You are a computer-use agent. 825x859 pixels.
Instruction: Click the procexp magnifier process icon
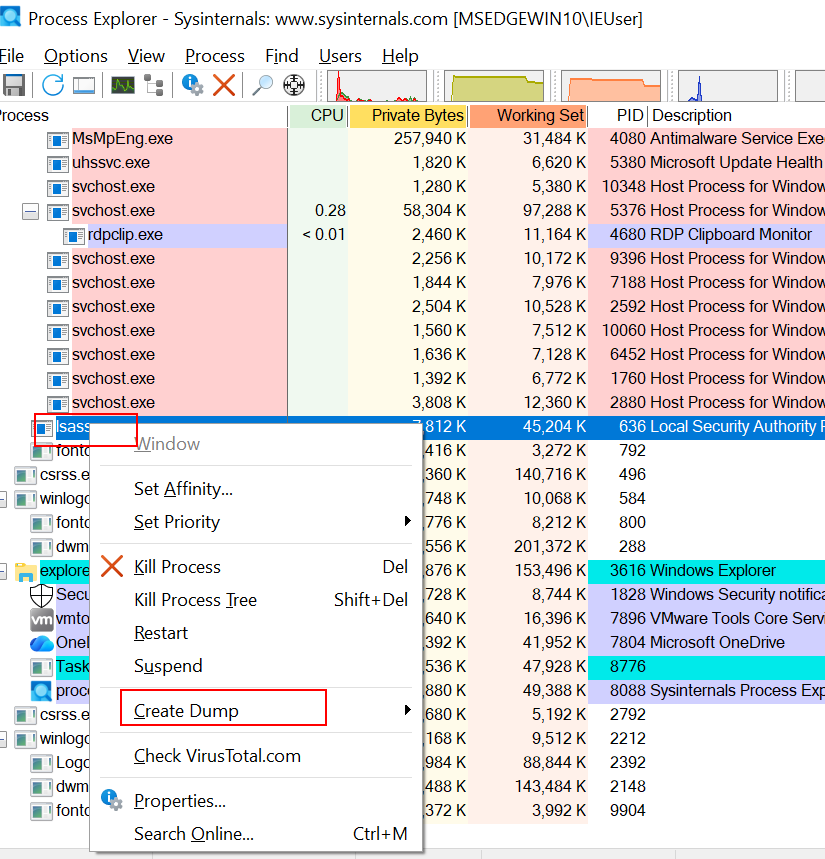[x=41, y=691]
